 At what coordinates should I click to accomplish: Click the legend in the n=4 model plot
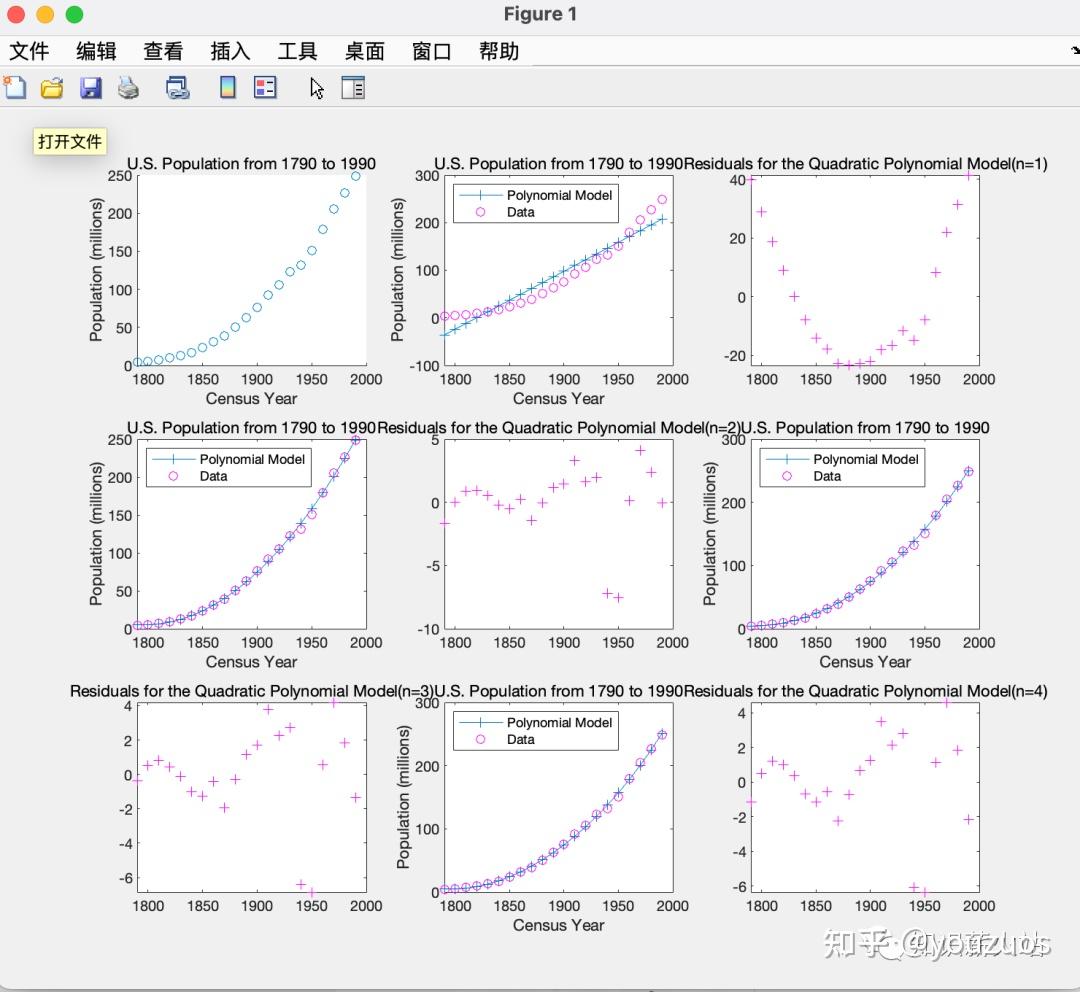[536, 730]
